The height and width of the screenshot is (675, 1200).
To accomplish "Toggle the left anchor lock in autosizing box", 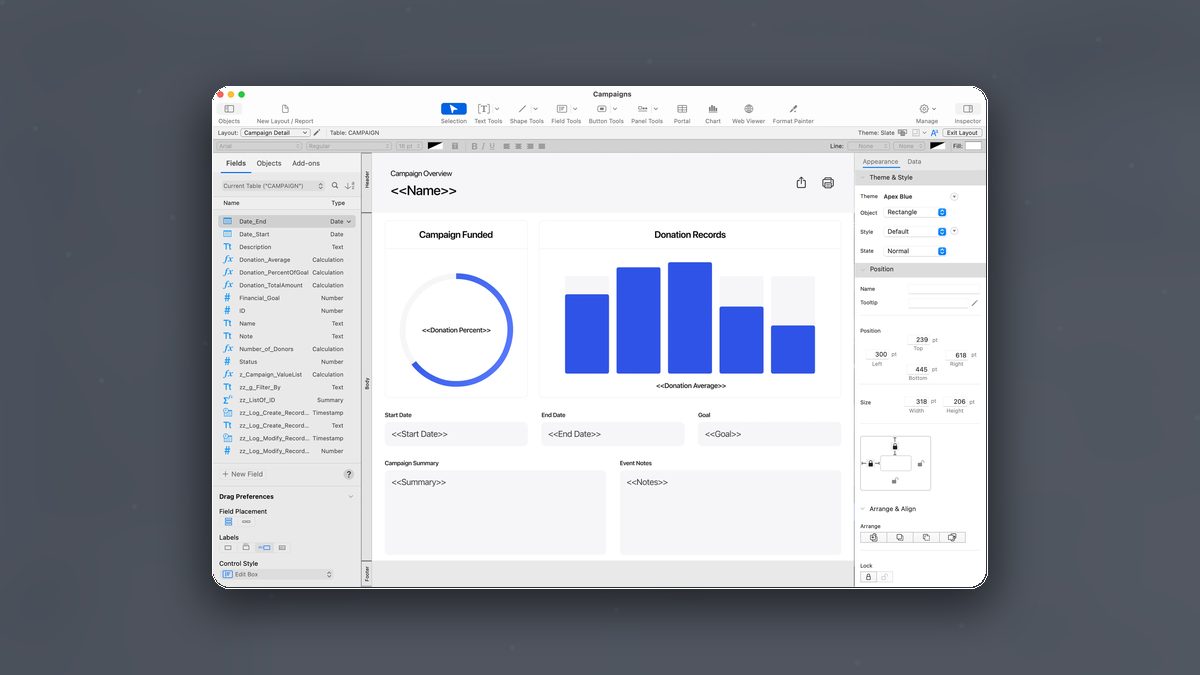I will point(871,463).
